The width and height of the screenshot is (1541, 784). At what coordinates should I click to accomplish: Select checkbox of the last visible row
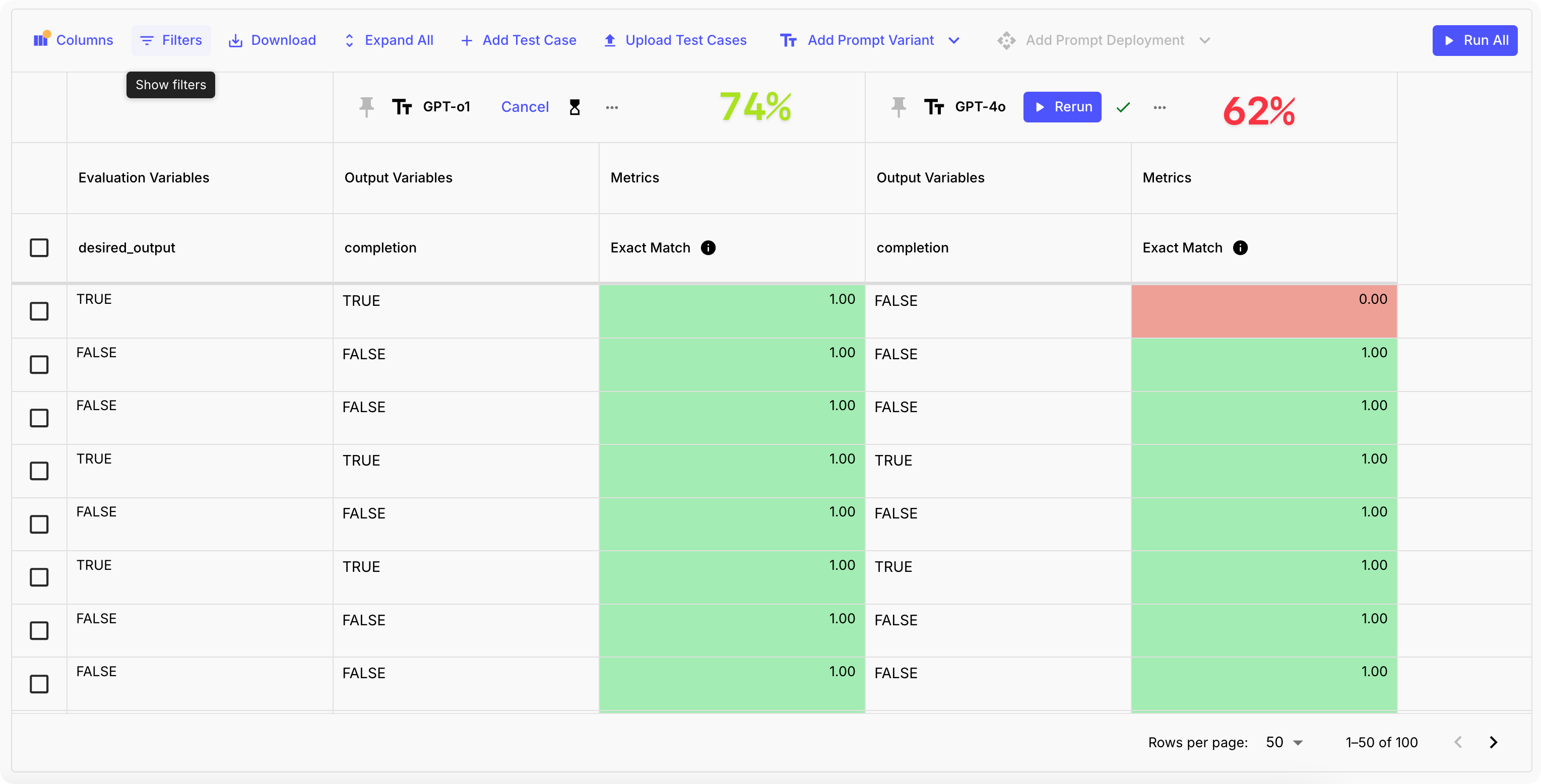39,684
